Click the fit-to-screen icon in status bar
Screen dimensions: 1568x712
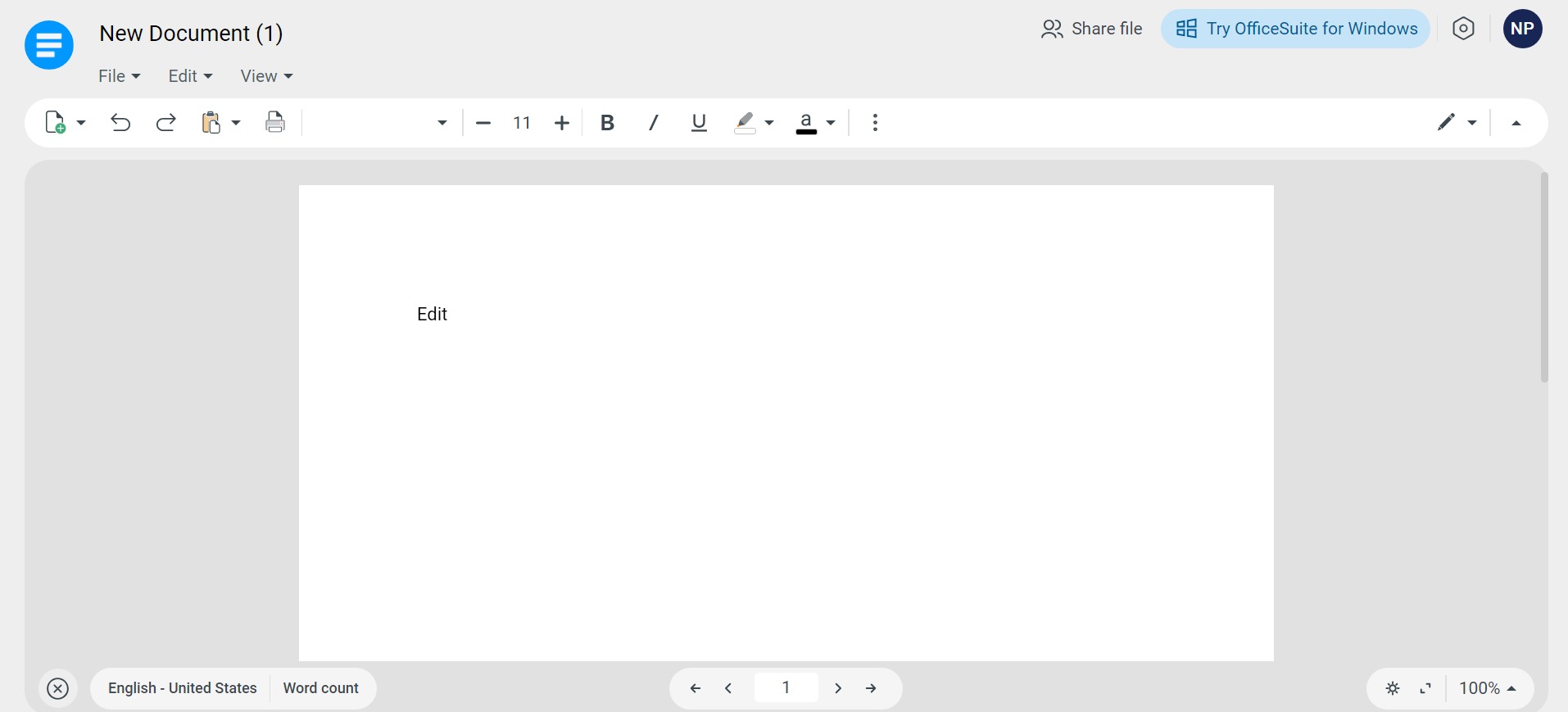(1425, 688)
